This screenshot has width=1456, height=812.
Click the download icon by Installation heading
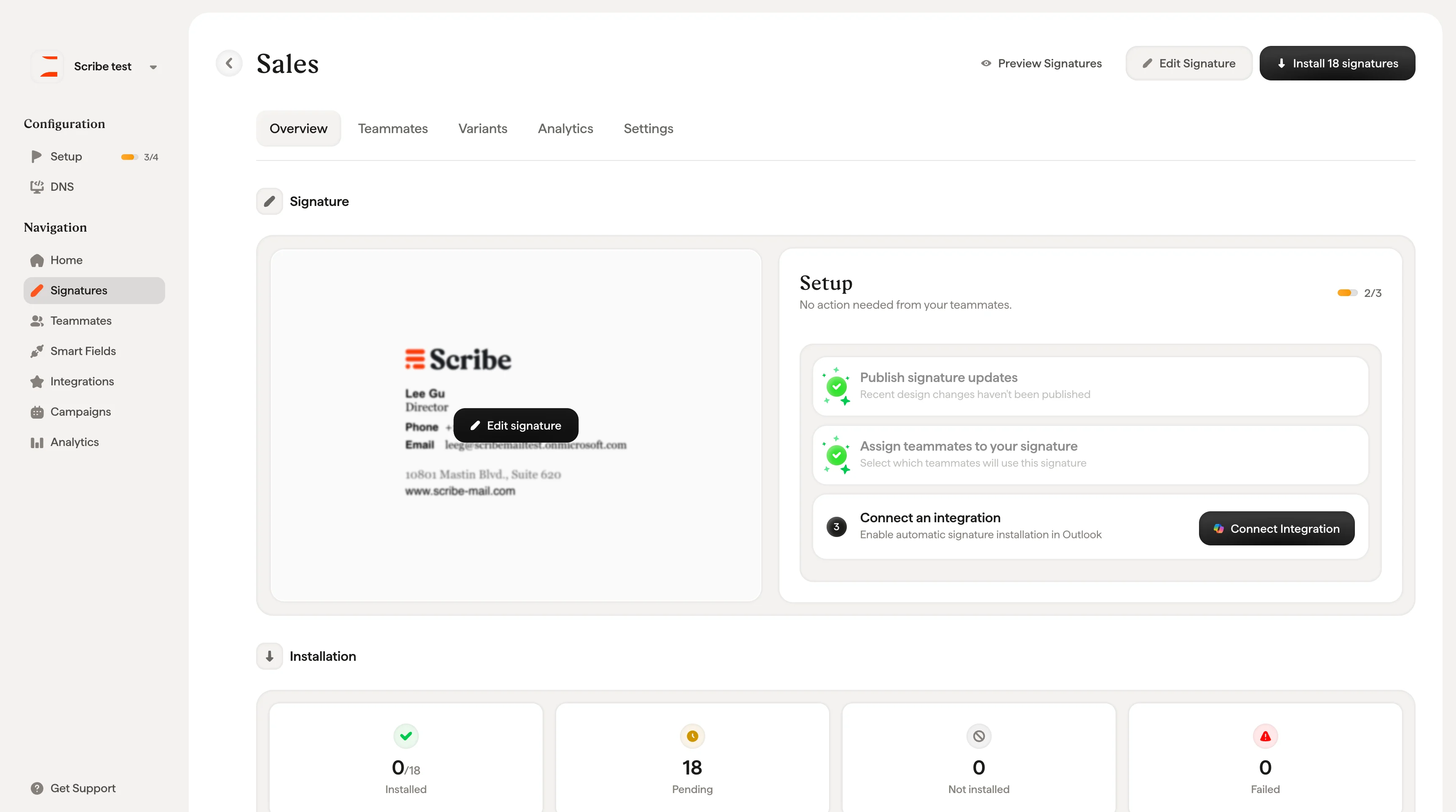point(270,656)
